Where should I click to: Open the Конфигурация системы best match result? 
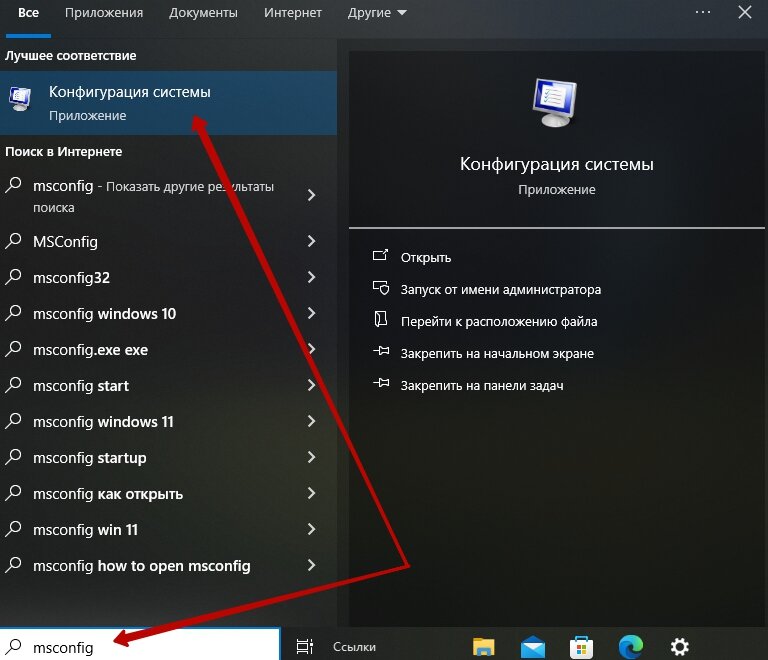tap(168, 103)
